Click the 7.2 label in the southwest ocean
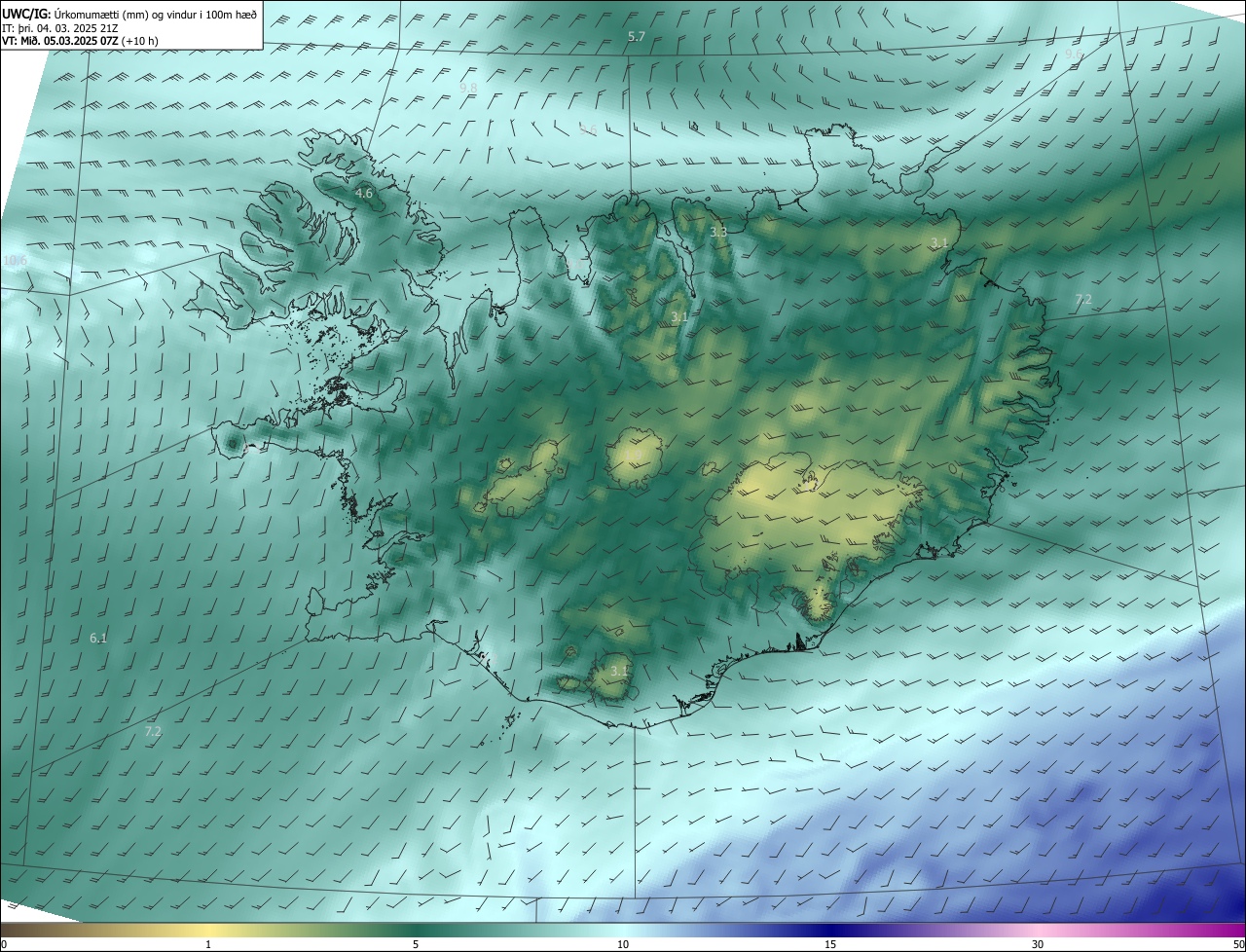 coord(152,731)
